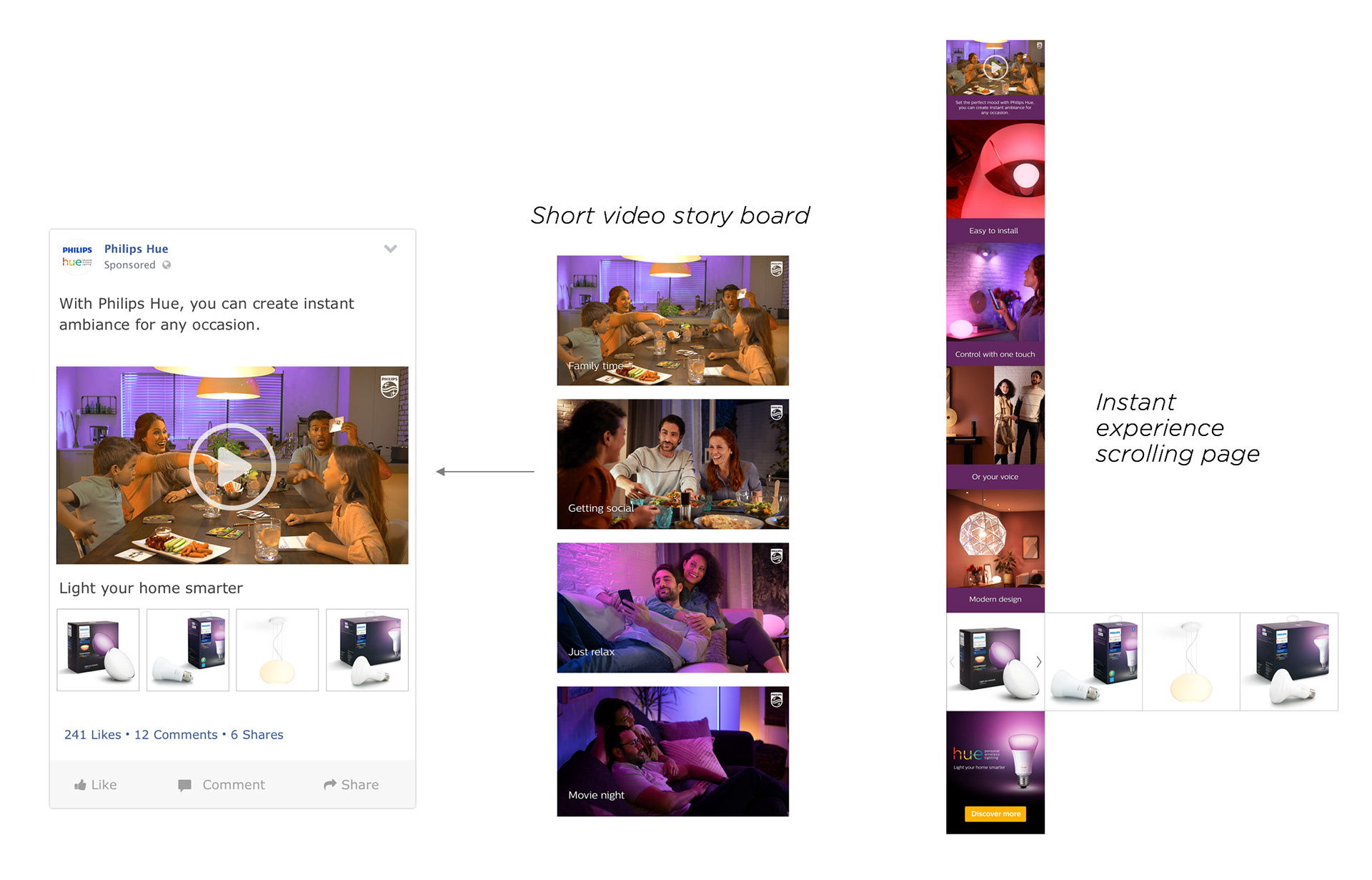The image size is (1372, 880).
Task: Open the 6 Shares link
Action: pyautogui.click(x=257, y=735)
